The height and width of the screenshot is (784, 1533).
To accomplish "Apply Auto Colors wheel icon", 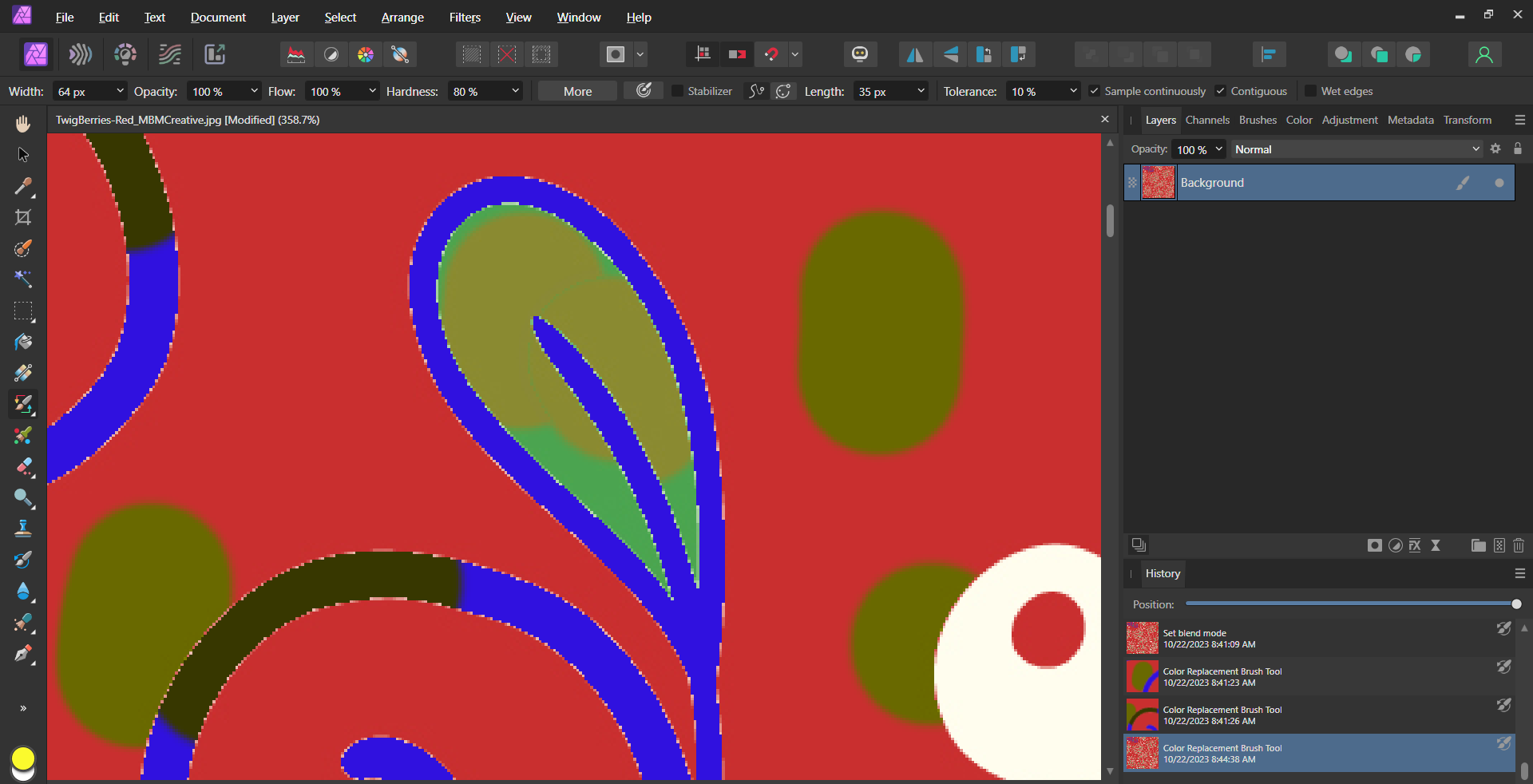I will pyautogui.click(x=365, y=54).
